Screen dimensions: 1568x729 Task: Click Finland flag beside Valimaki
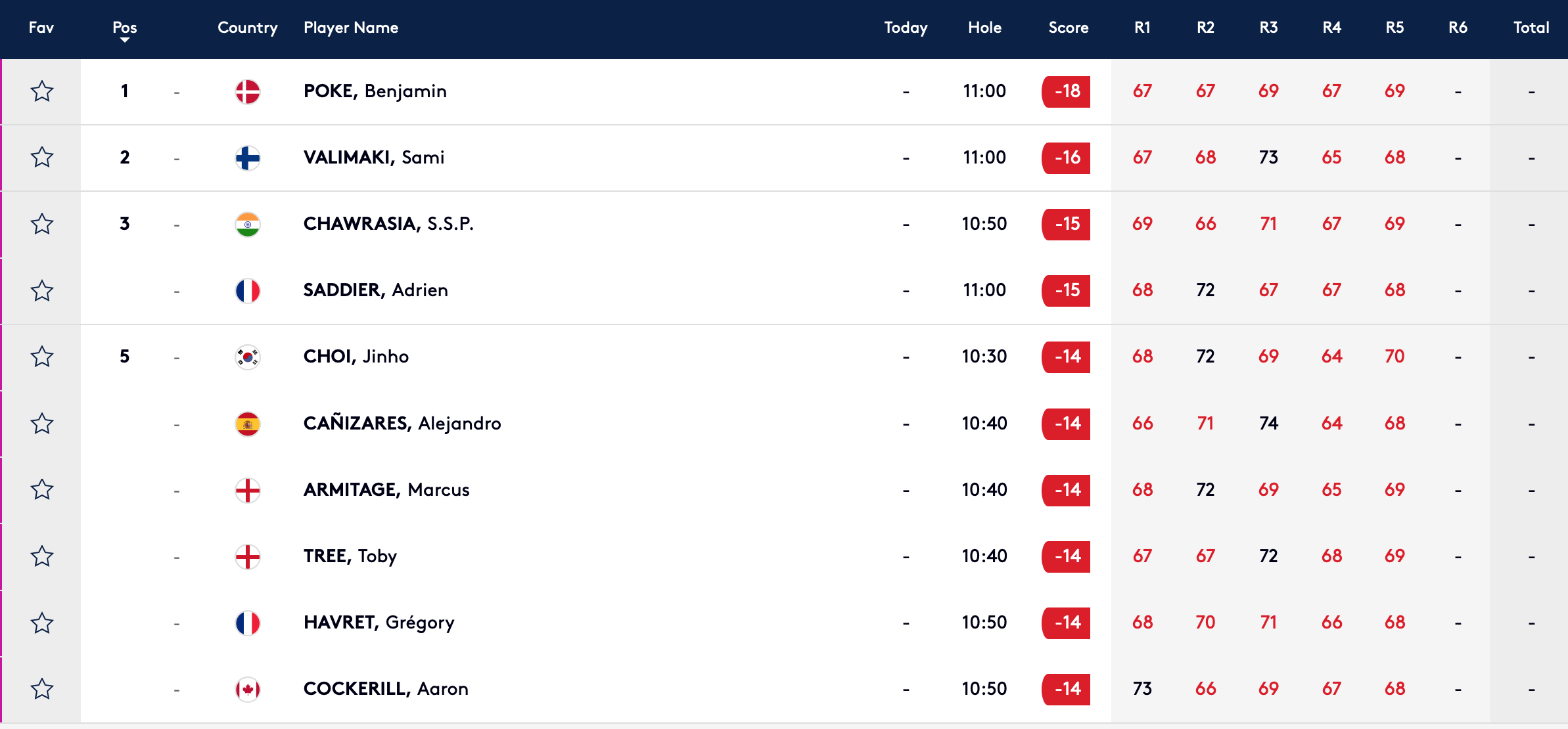click(248, 158)
